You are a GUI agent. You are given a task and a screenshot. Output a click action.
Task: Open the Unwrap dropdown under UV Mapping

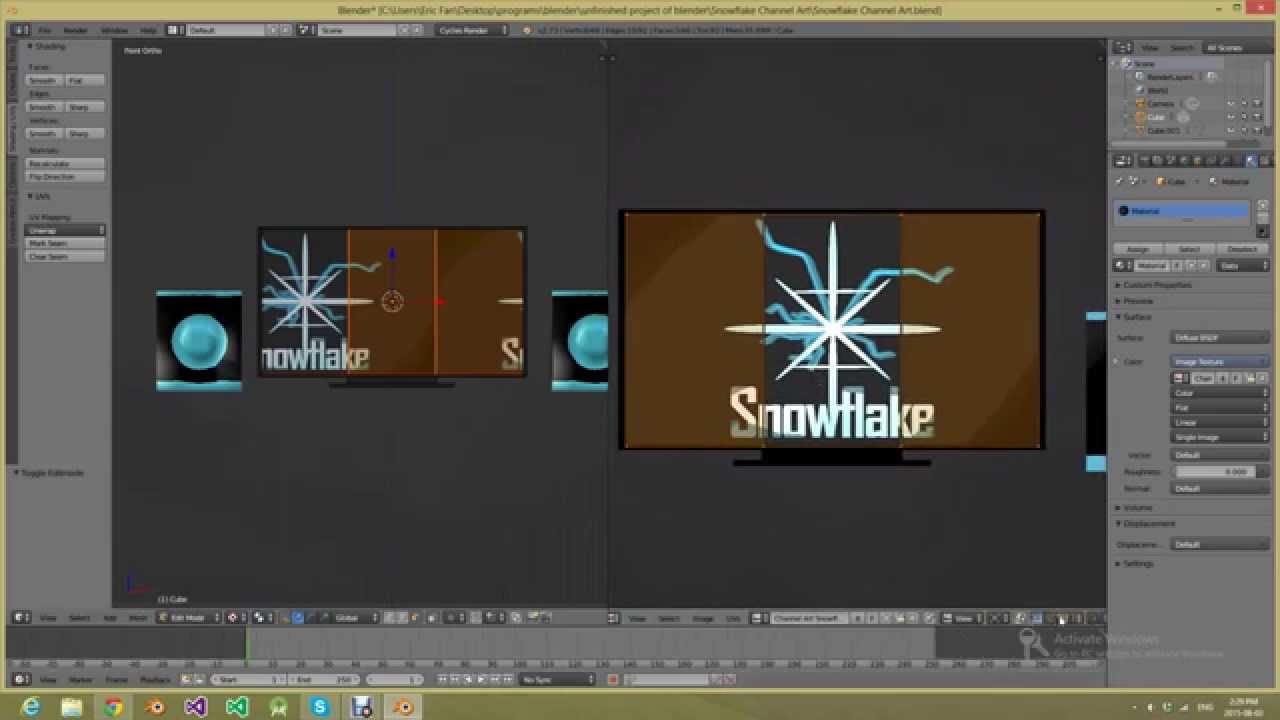(65, 230)
